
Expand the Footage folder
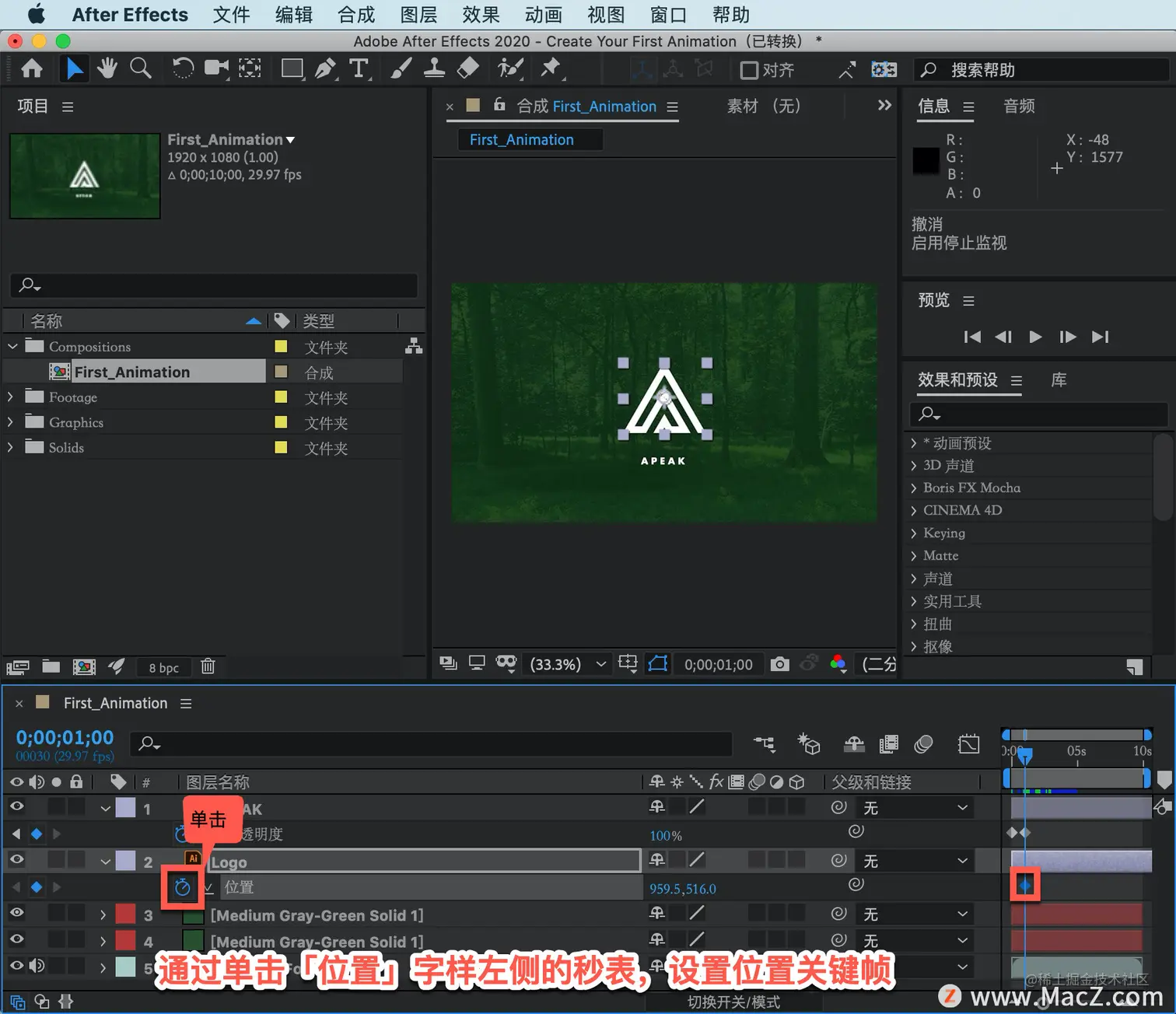(10, 397)
